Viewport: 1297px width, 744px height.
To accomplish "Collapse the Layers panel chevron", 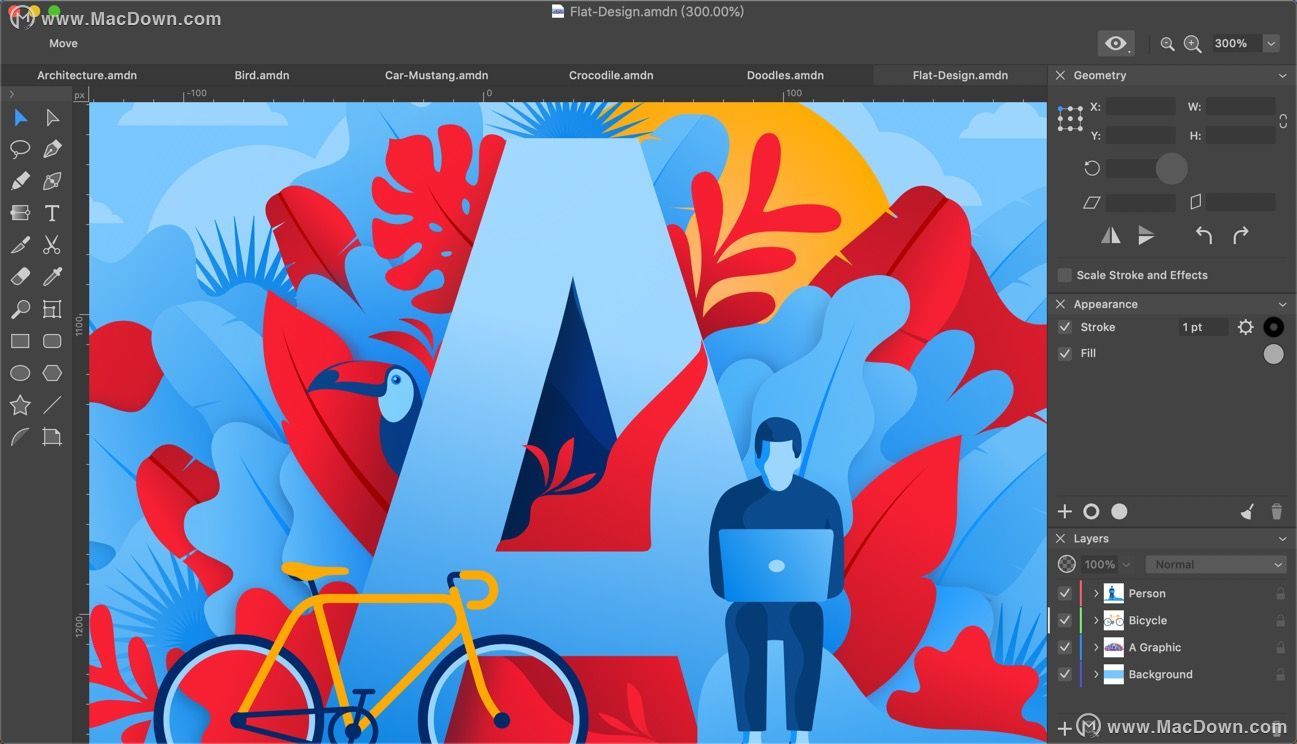I will pos(1282,538).
